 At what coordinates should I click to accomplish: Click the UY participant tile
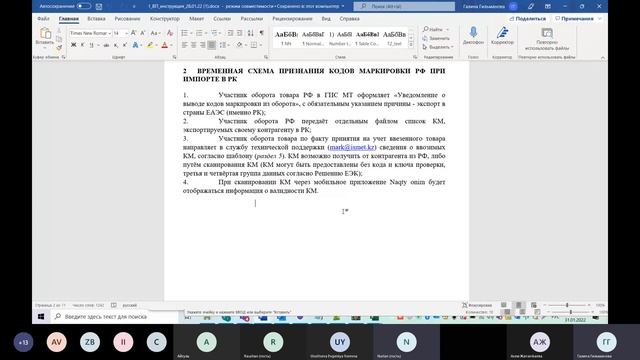click(x=340, y=342)
